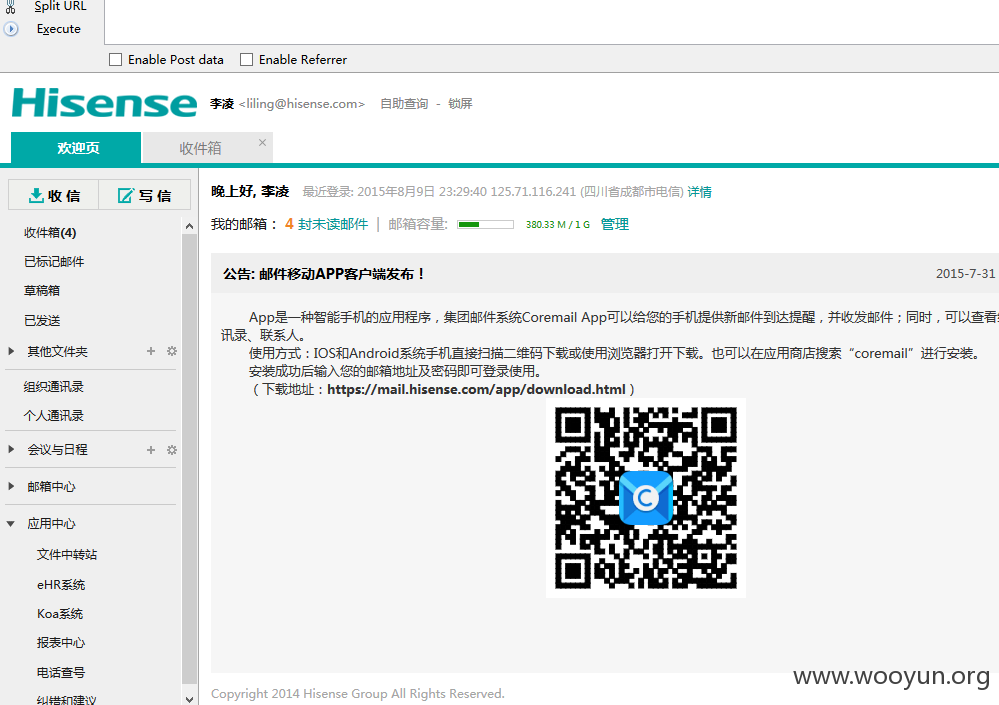Viewport: 999px width, 705px height.
Task: Click the 380.33 M / 1 G capacity text
Action: click(x=557, y=224)
